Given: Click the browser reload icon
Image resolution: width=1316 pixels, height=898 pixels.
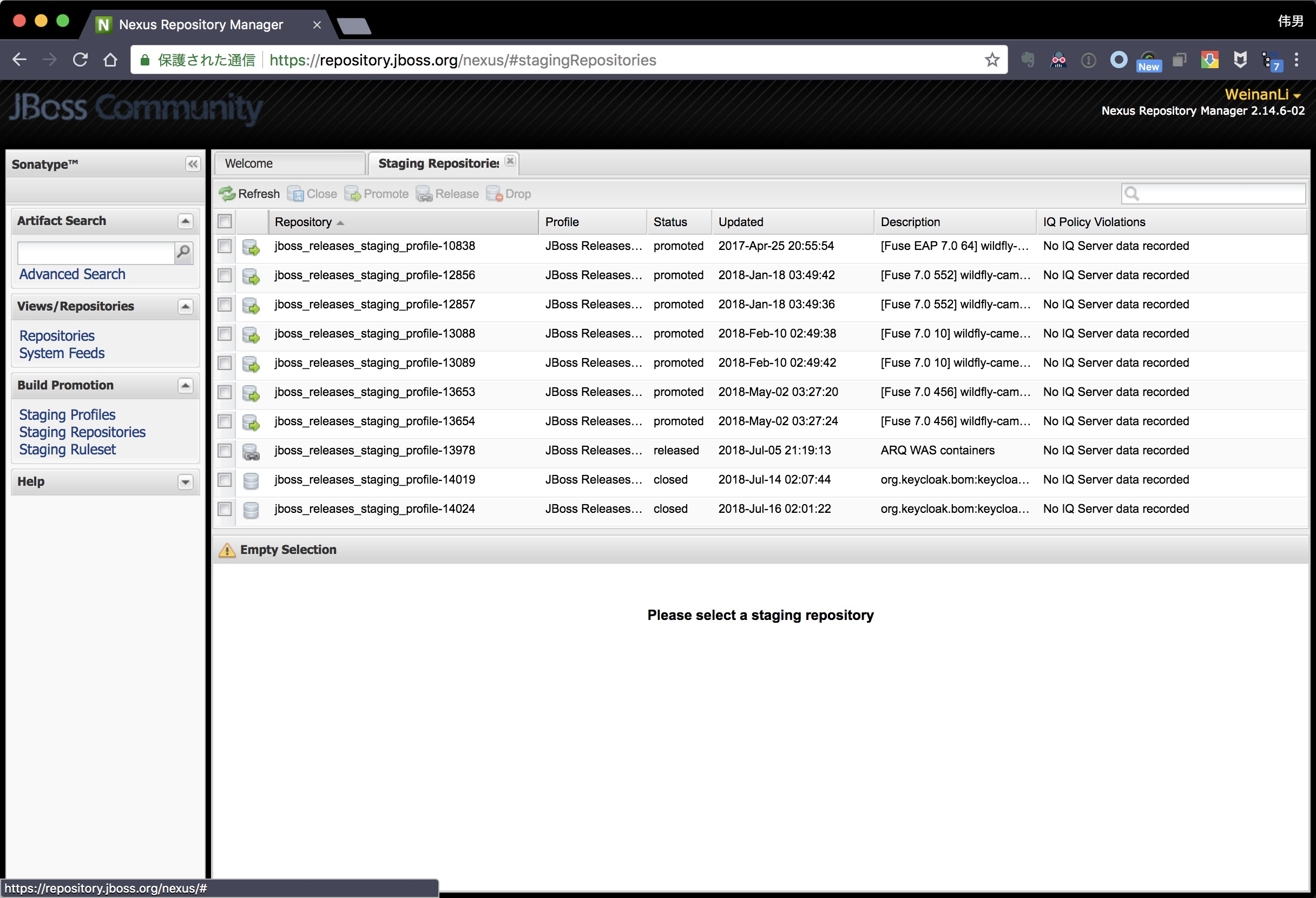Looking at the screenshot, I should point(80,60).
